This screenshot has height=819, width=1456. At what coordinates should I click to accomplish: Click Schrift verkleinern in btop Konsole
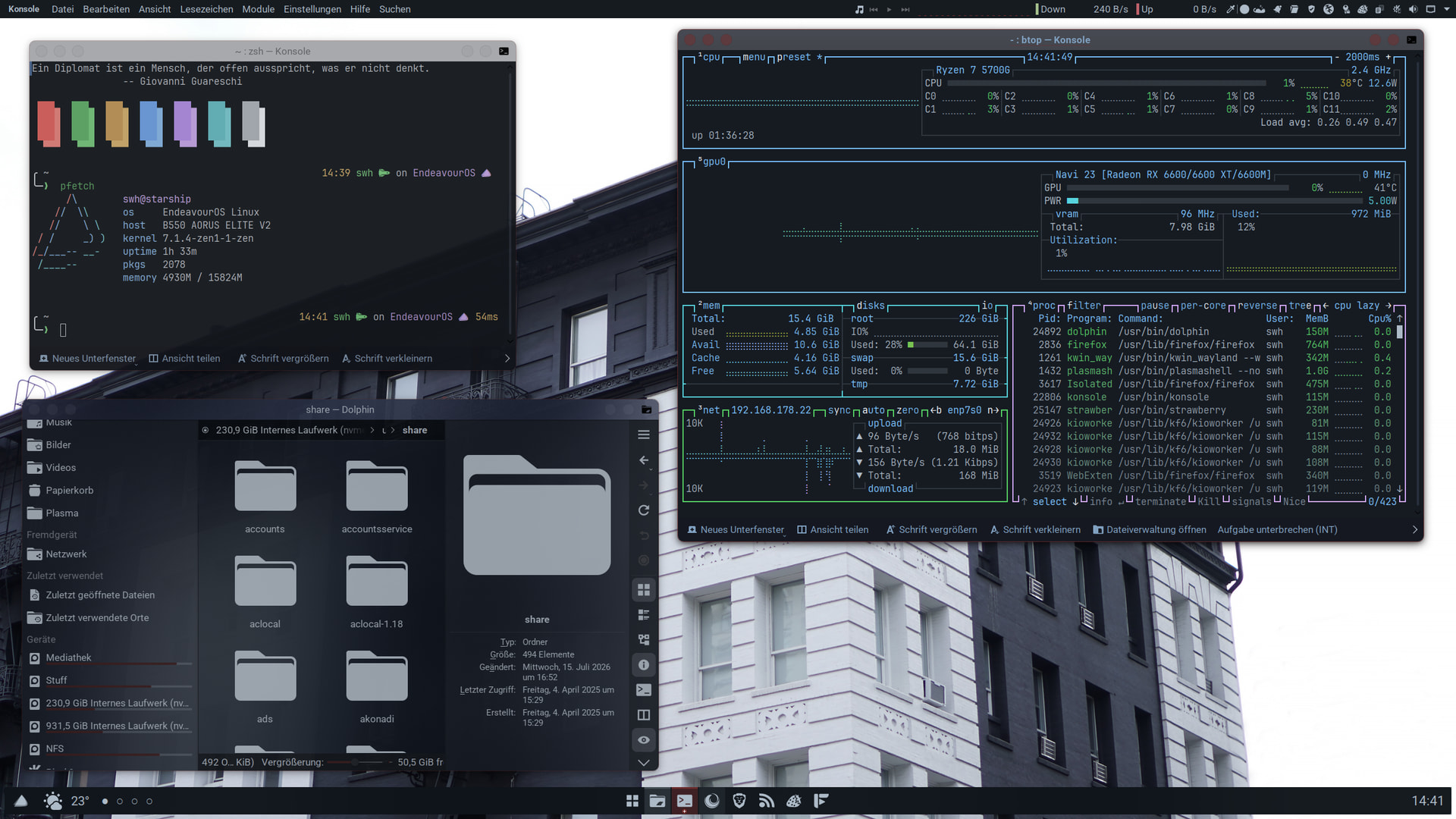point(1035,530)
